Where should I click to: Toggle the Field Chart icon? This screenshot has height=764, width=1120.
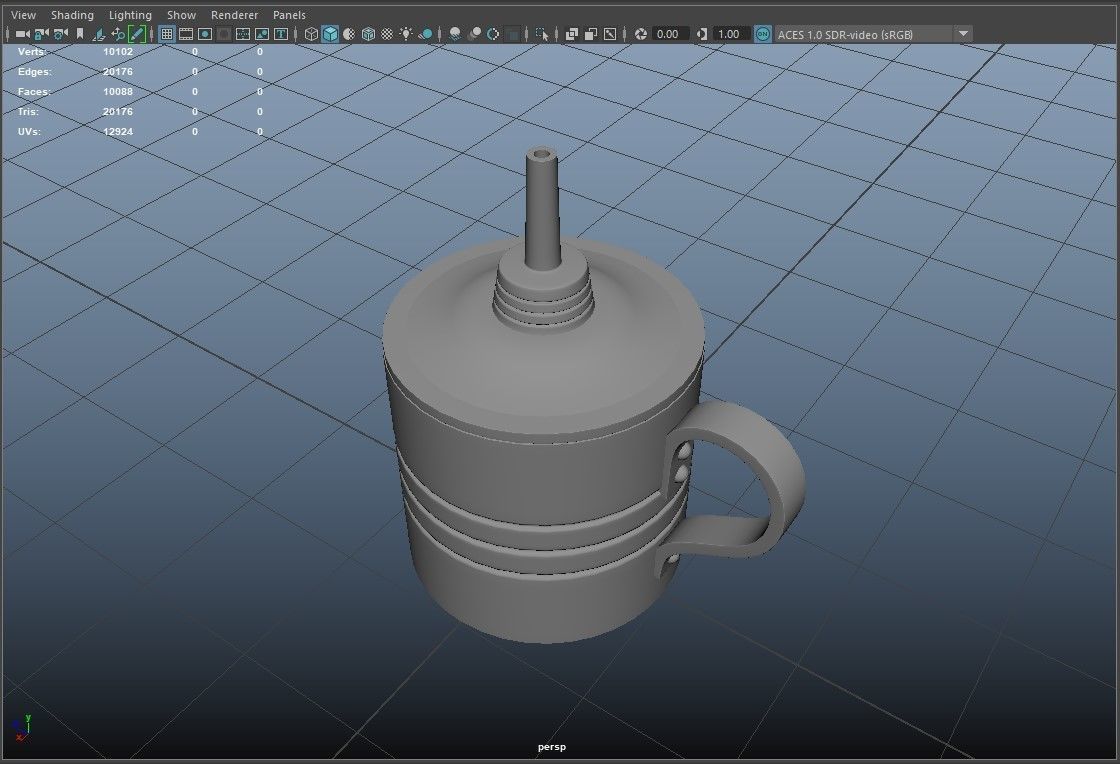click(243, 34)
